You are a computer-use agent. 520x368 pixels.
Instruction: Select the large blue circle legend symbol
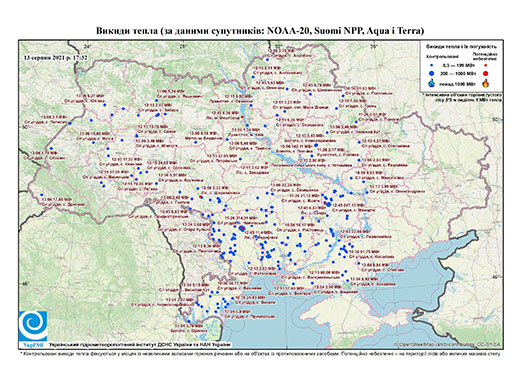click(x=432, y=73)
